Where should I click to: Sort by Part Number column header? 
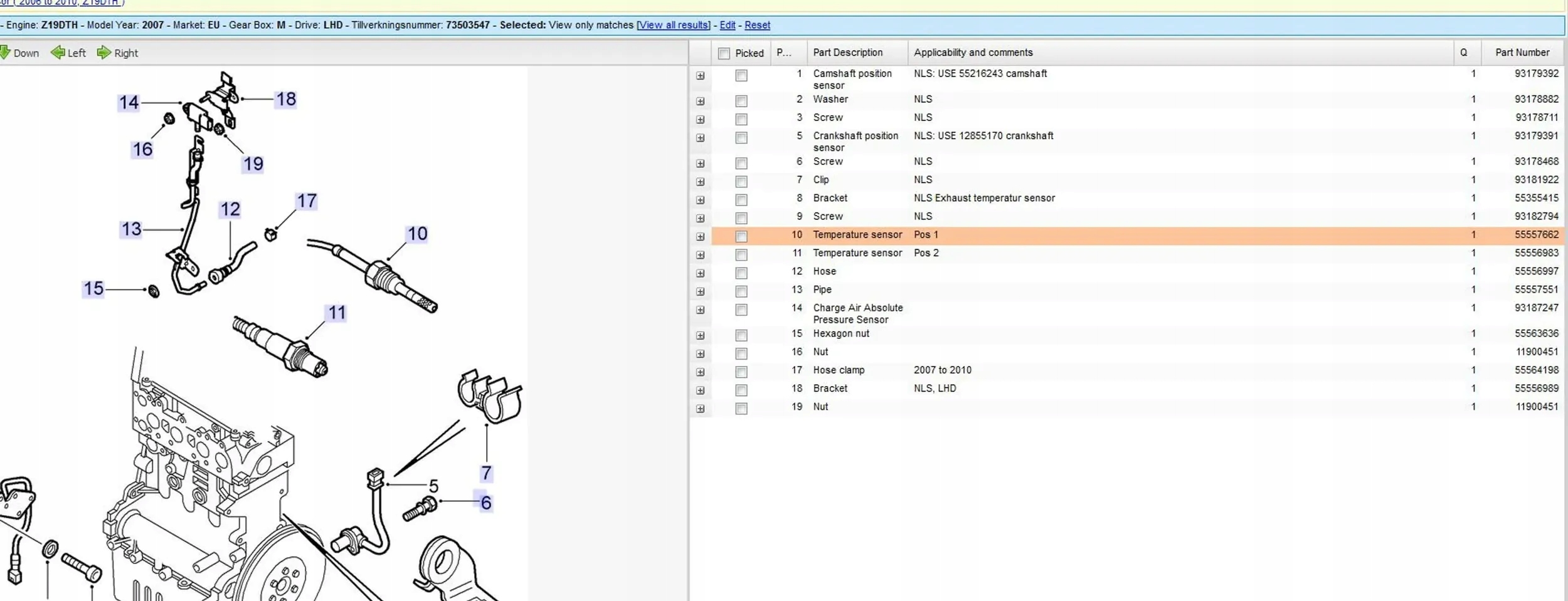(x=1522, y=53)
